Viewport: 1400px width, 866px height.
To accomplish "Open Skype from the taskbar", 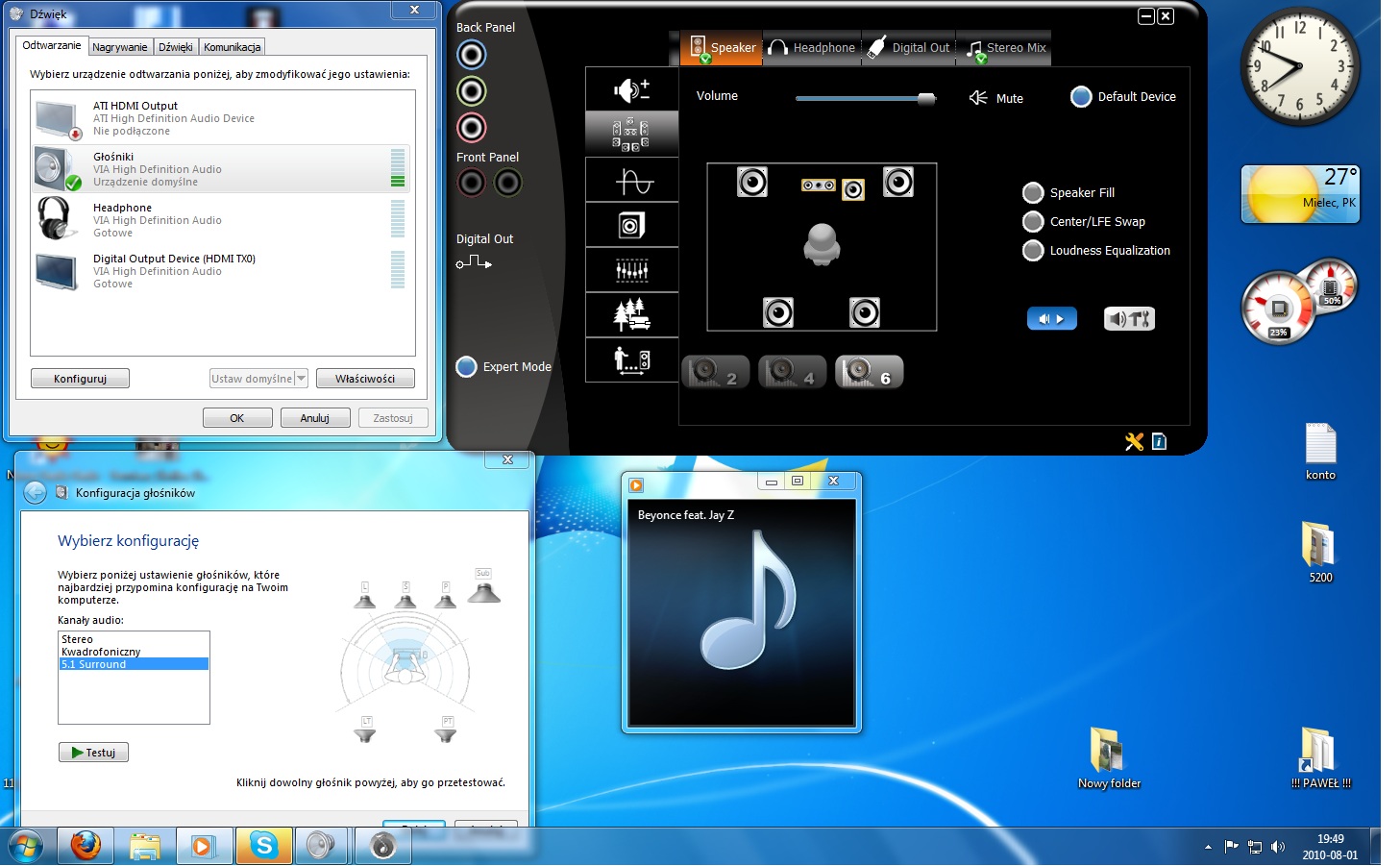I will [x=263, y=846].
